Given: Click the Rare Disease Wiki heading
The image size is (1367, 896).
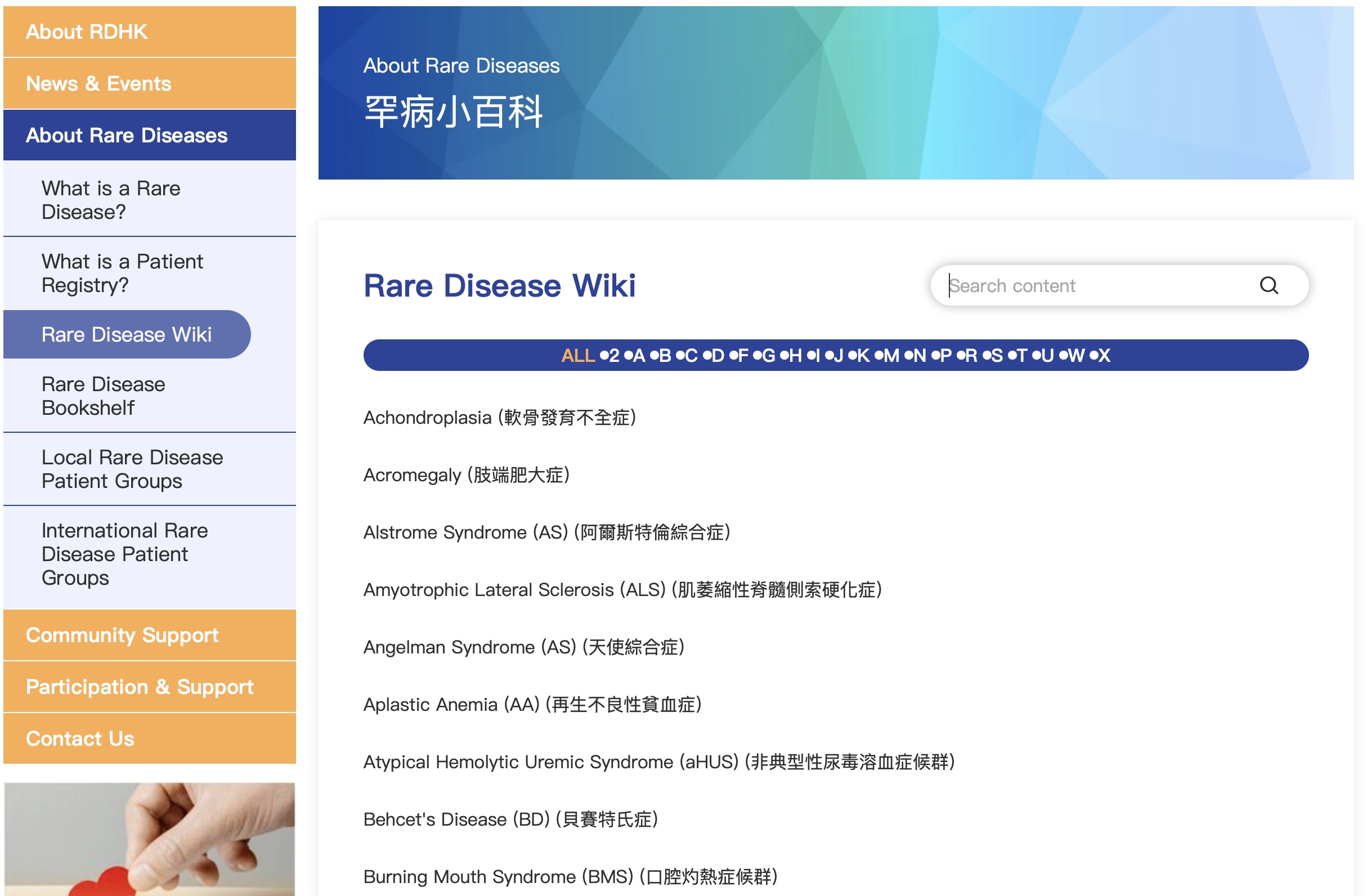Looking at the screenshot, I should 500,285.
